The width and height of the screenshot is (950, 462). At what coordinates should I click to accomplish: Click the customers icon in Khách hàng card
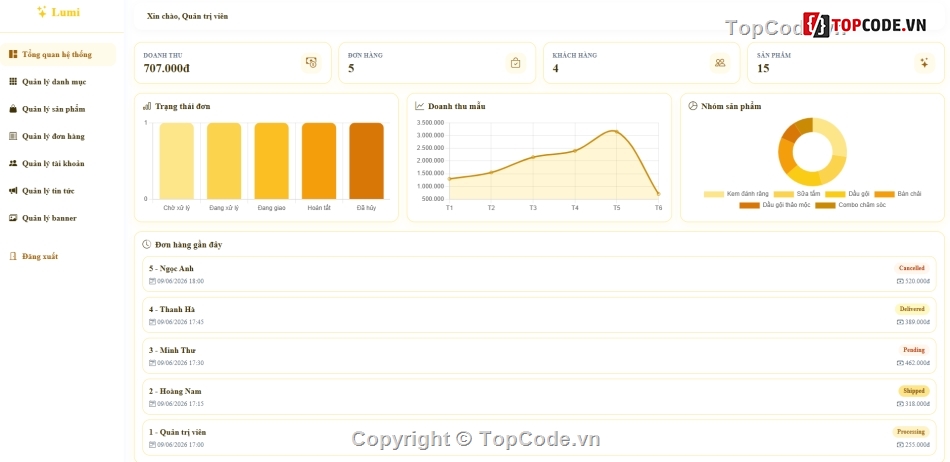point(720,62)
